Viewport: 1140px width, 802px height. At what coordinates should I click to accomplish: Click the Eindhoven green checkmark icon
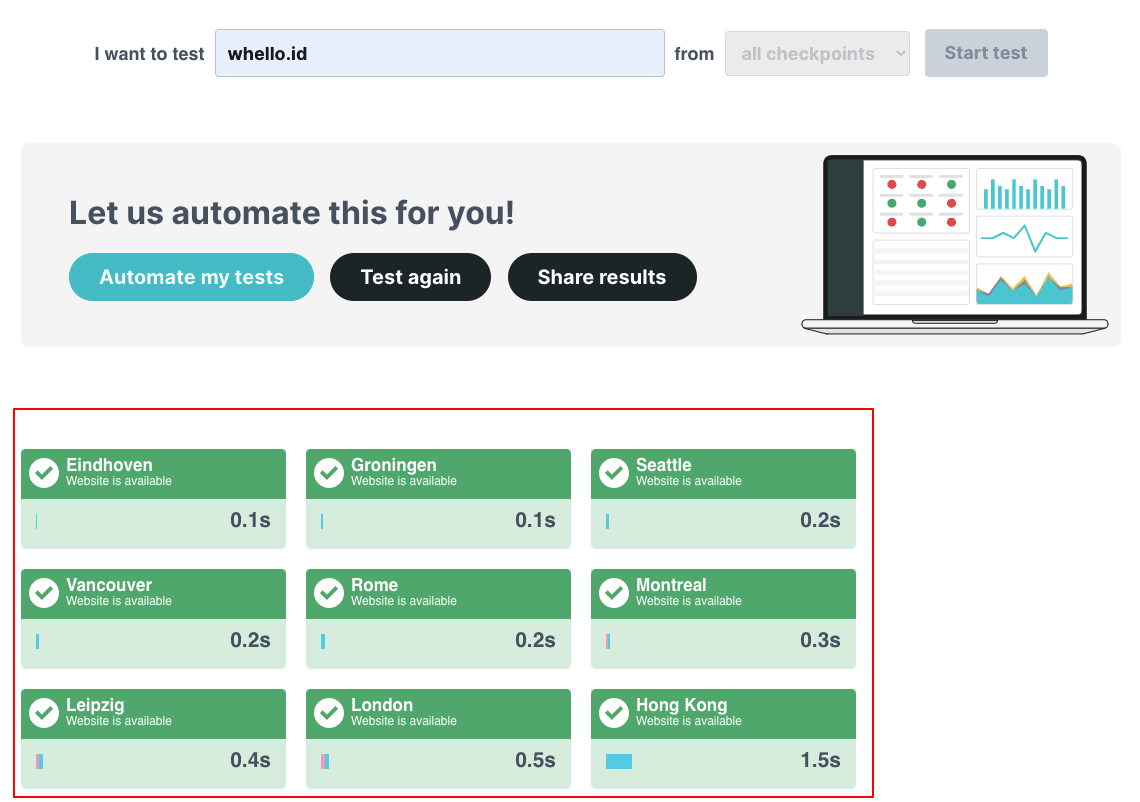point(44,473)
